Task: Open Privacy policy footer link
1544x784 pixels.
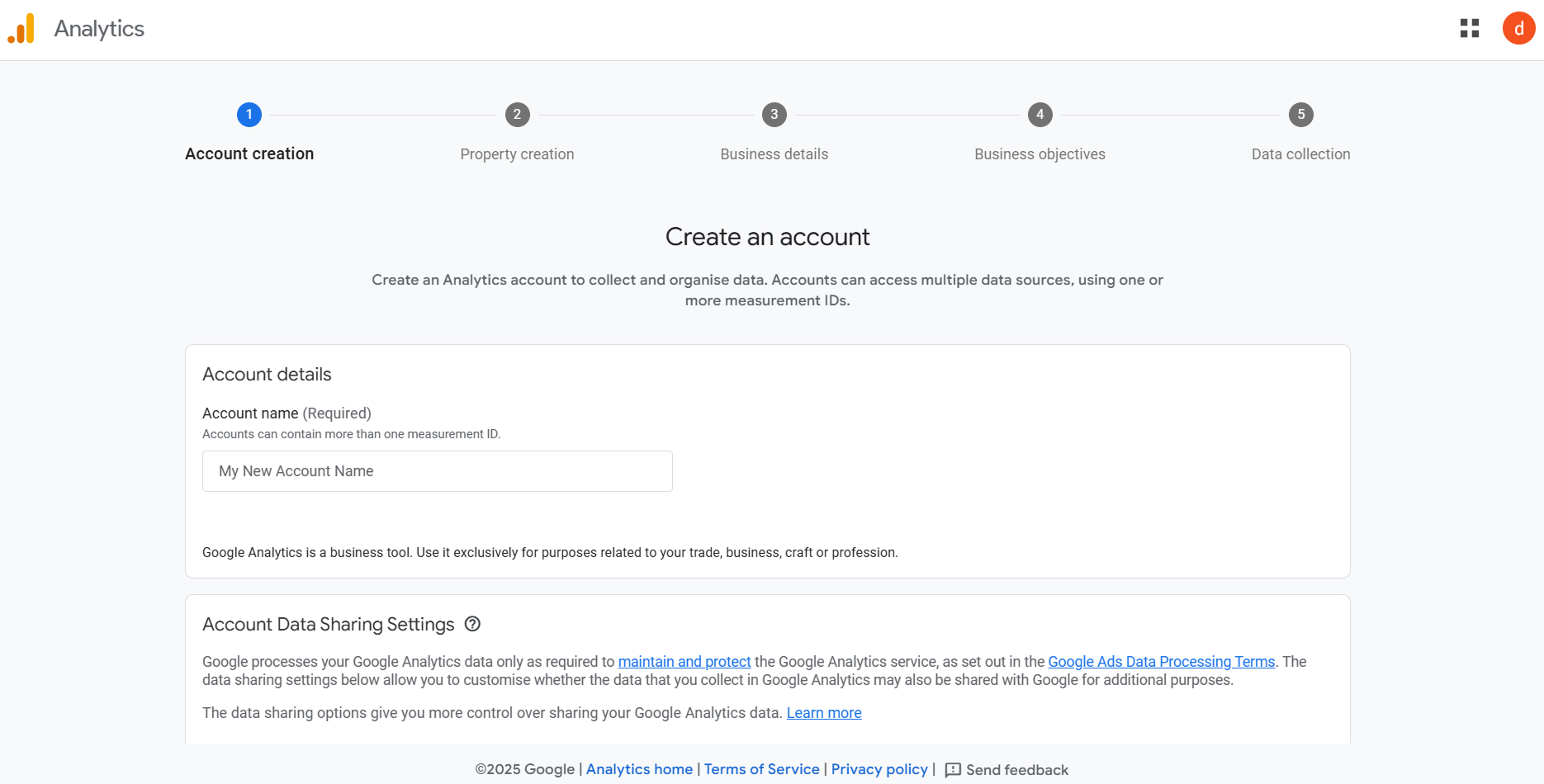Action: pos(879,769)
